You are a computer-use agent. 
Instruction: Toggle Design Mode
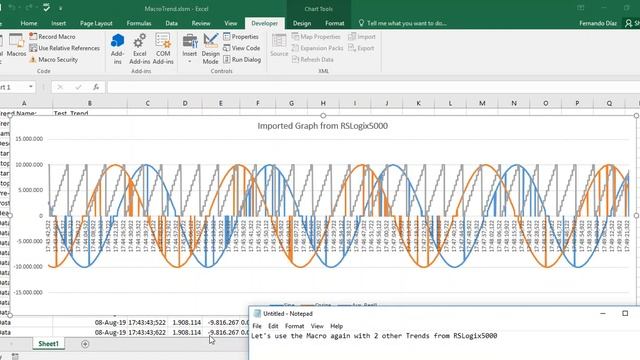tap(211, 49)
